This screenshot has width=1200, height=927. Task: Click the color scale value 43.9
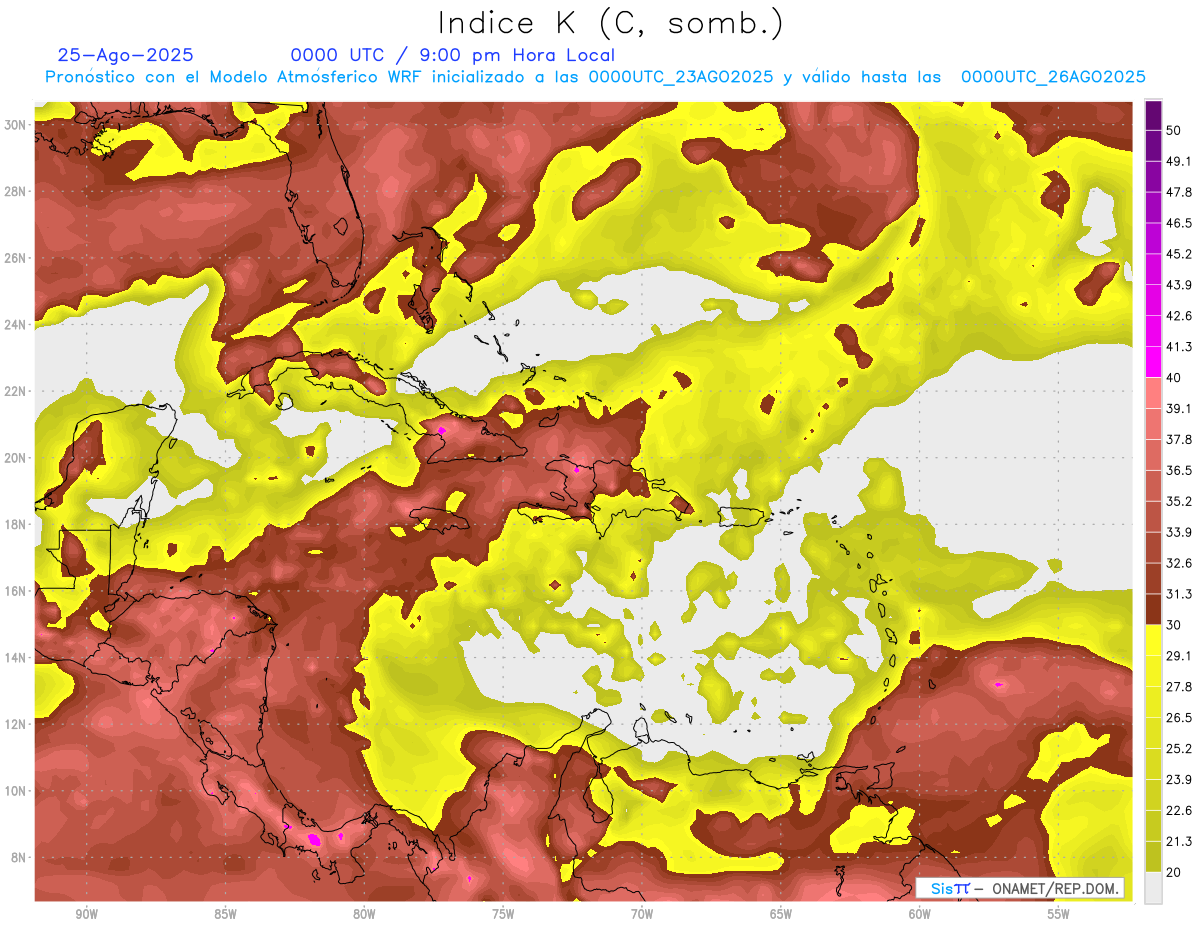click(1179, 285)
